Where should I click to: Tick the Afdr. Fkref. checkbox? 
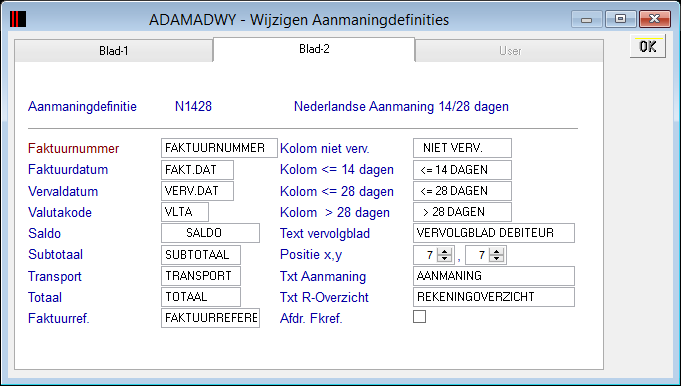(420, 317)
